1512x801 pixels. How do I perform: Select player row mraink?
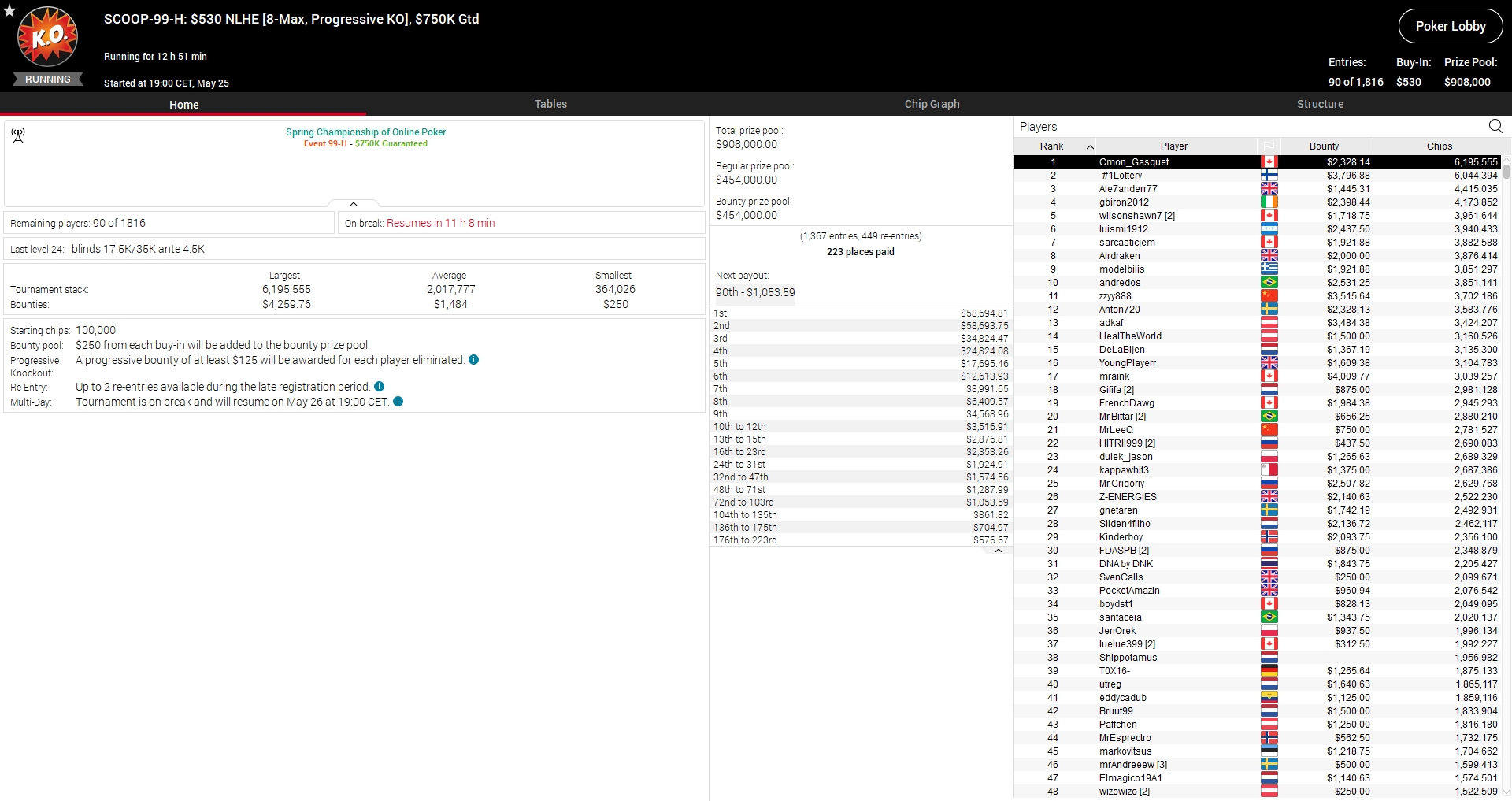coord(1258,376)
